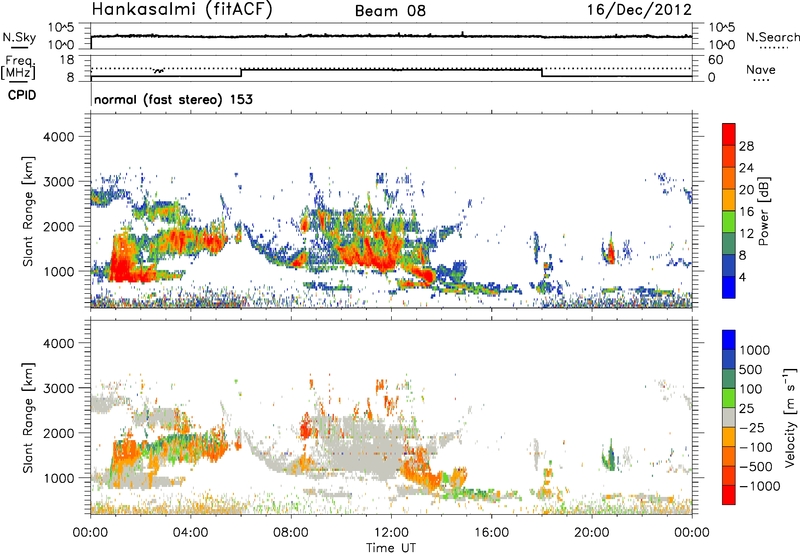Click the frequency step-up line near 06:00
Viewport: 800px width, 554px height.
[241, 73]
